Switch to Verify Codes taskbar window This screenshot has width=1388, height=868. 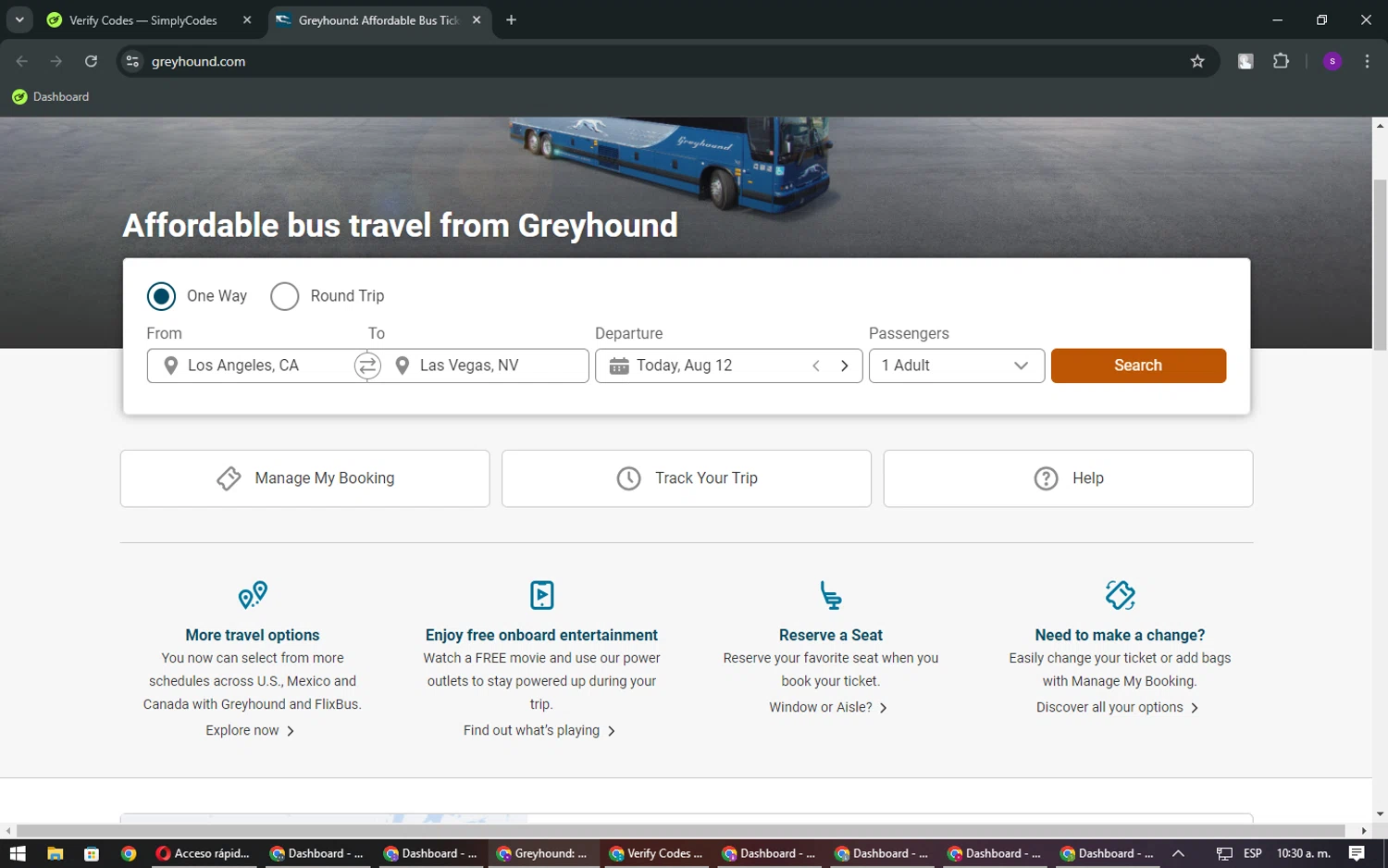tap(655, 853)
